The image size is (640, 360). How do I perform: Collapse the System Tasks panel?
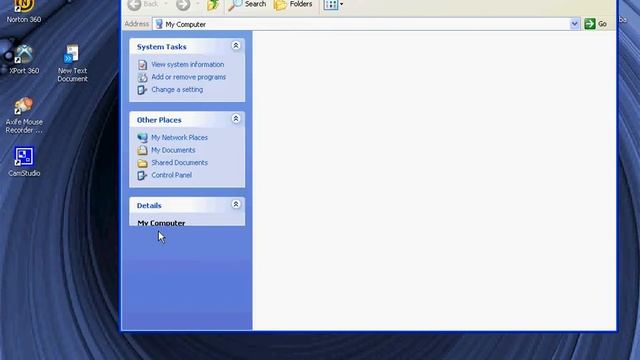point(236,46)
